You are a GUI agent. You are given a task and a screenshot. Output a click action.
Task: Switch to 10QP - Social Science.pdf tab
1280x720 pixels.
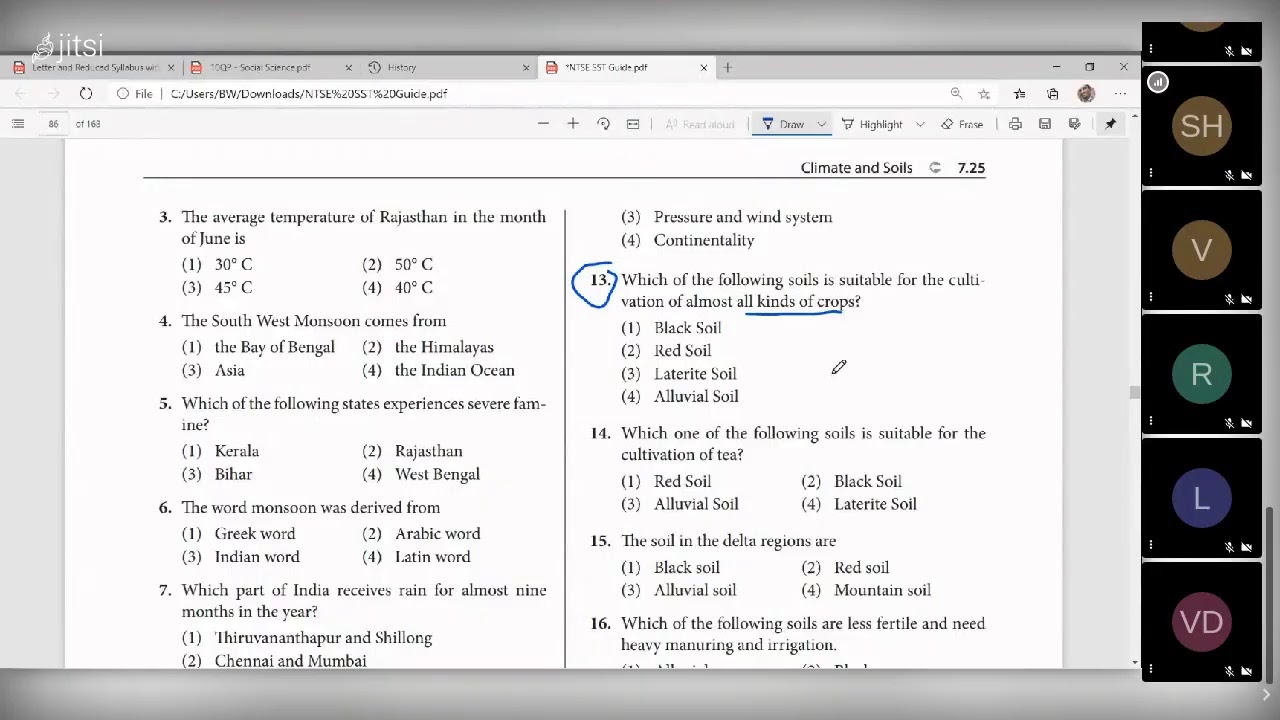pos(270,68)
